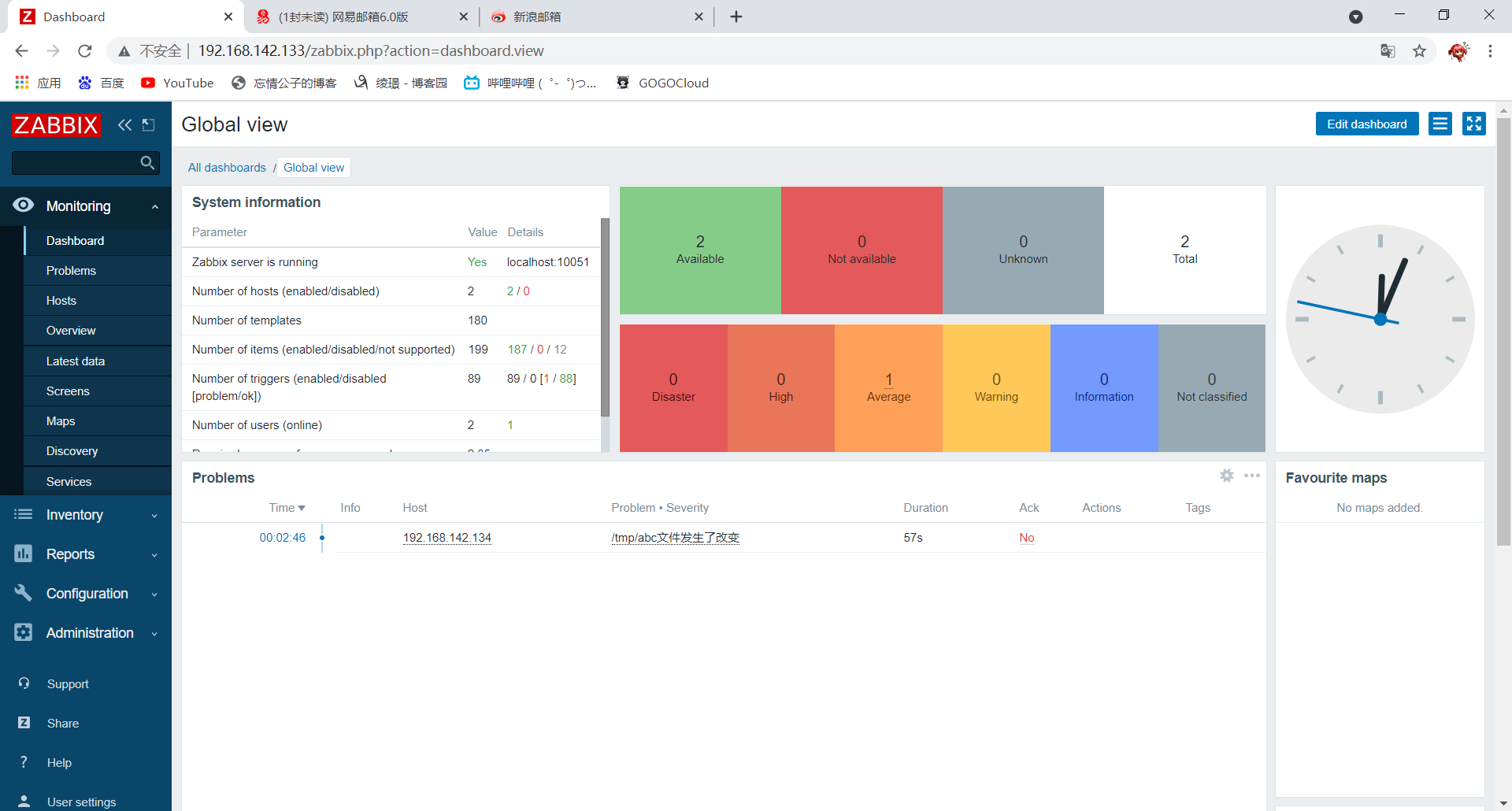Image resolution: width=1512 pixels, height=811 pixels.
Task: Open Dashboard under Monitoring
Action: 98,240
